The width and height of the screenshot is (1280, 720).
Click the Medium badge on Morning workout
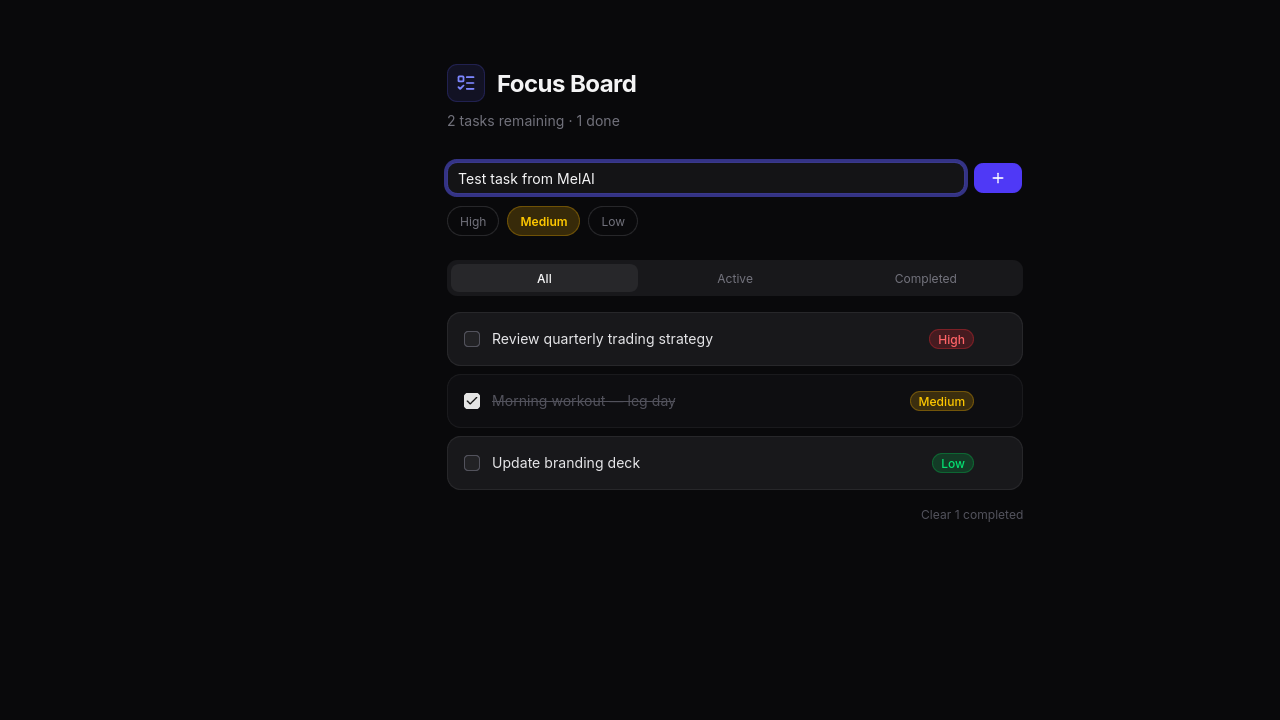[941, 401]
